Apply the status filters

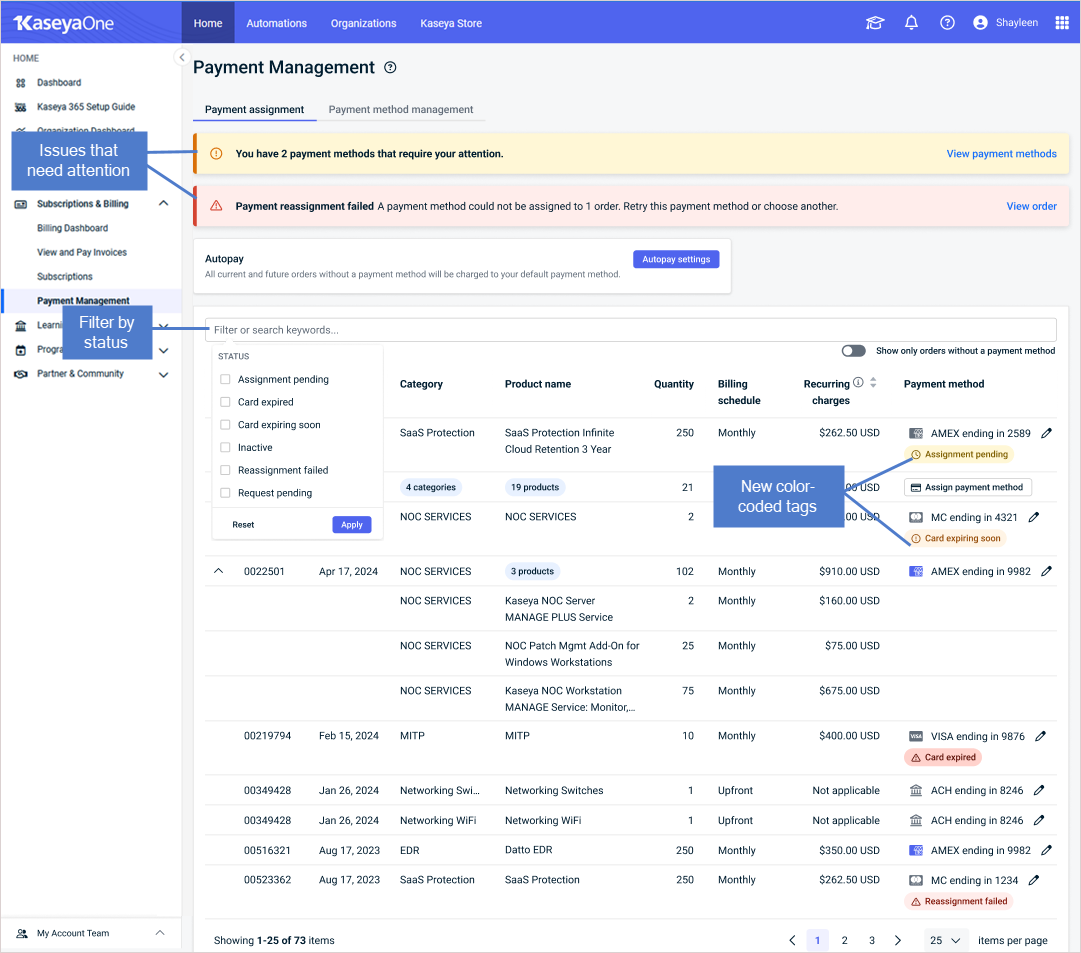tap(352, 525)
